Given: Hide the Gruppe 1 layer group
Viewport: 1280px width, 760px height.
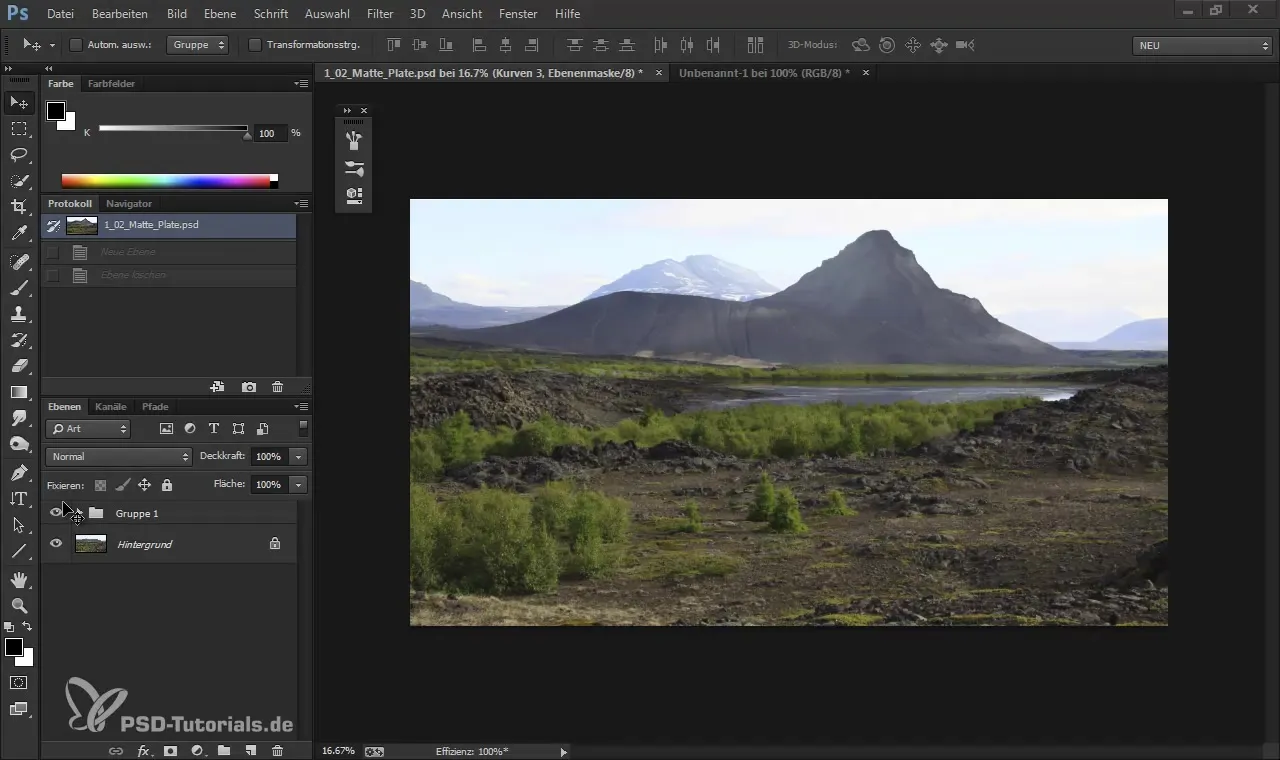Looking at the screenshot, I should pyautogui.click(x=56, y=513).
